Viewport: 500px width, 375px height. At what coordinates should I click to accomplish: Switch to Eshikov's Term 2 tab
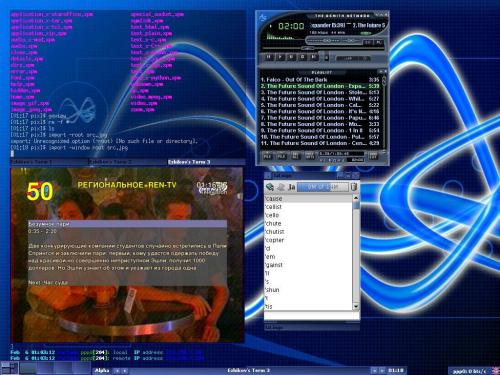(128, 162)
